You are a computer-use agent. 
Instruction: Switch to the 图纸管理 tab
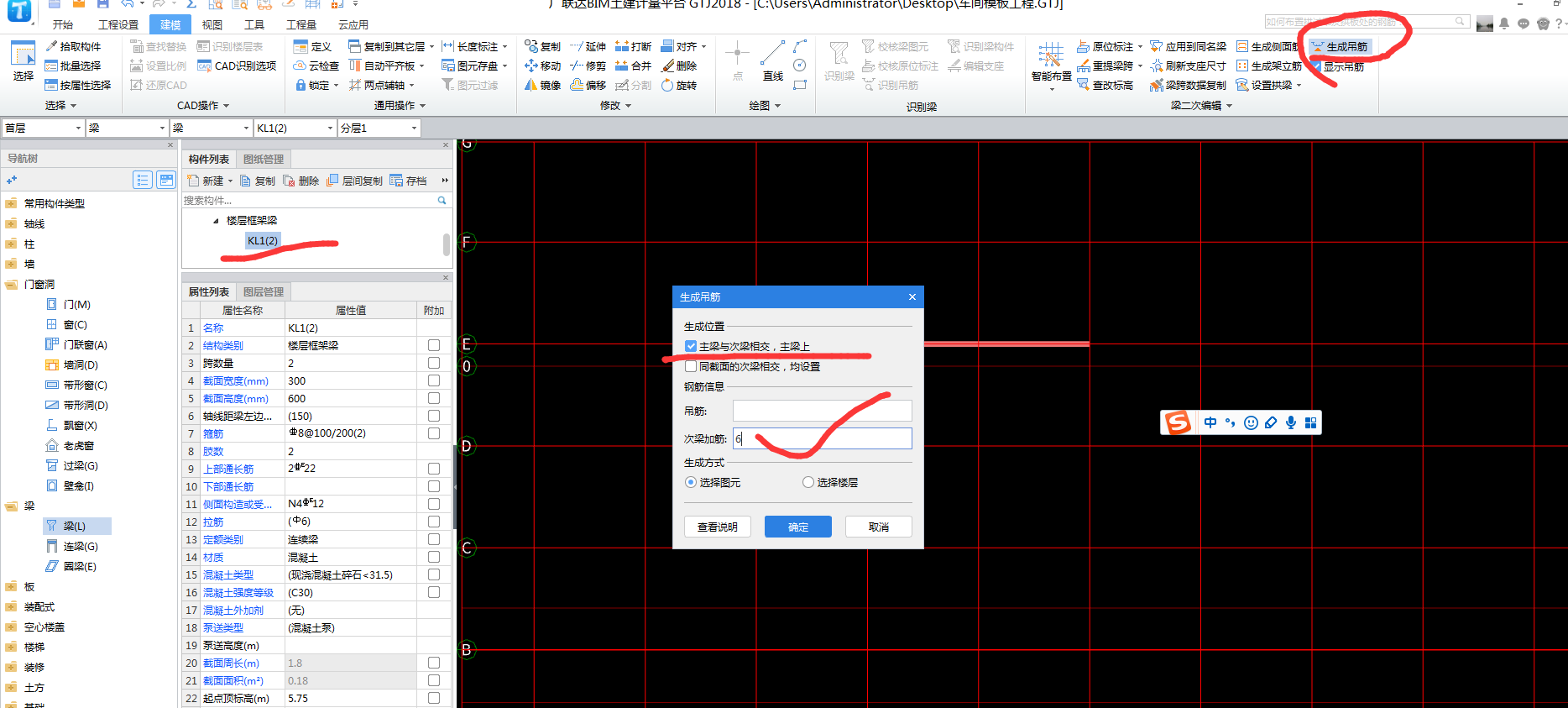pyautogui.click(x=264, y=159)
